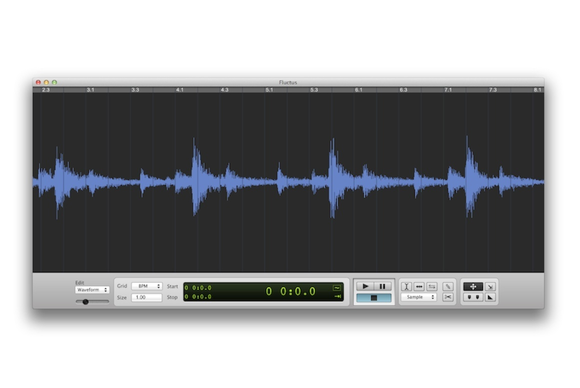The width and height of the screenshot is (580, 388).
Task: Click ruler marker 5.1
Action: coord(269,90)
